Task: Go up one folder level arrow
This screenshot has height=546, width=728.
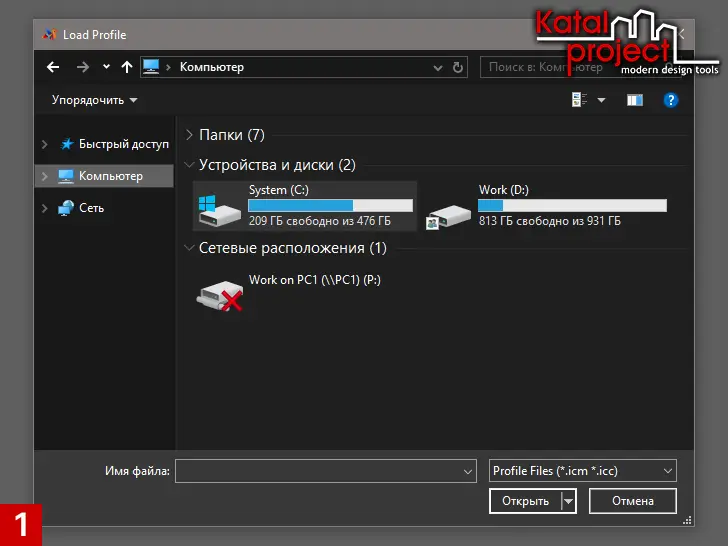Action: 127,67
